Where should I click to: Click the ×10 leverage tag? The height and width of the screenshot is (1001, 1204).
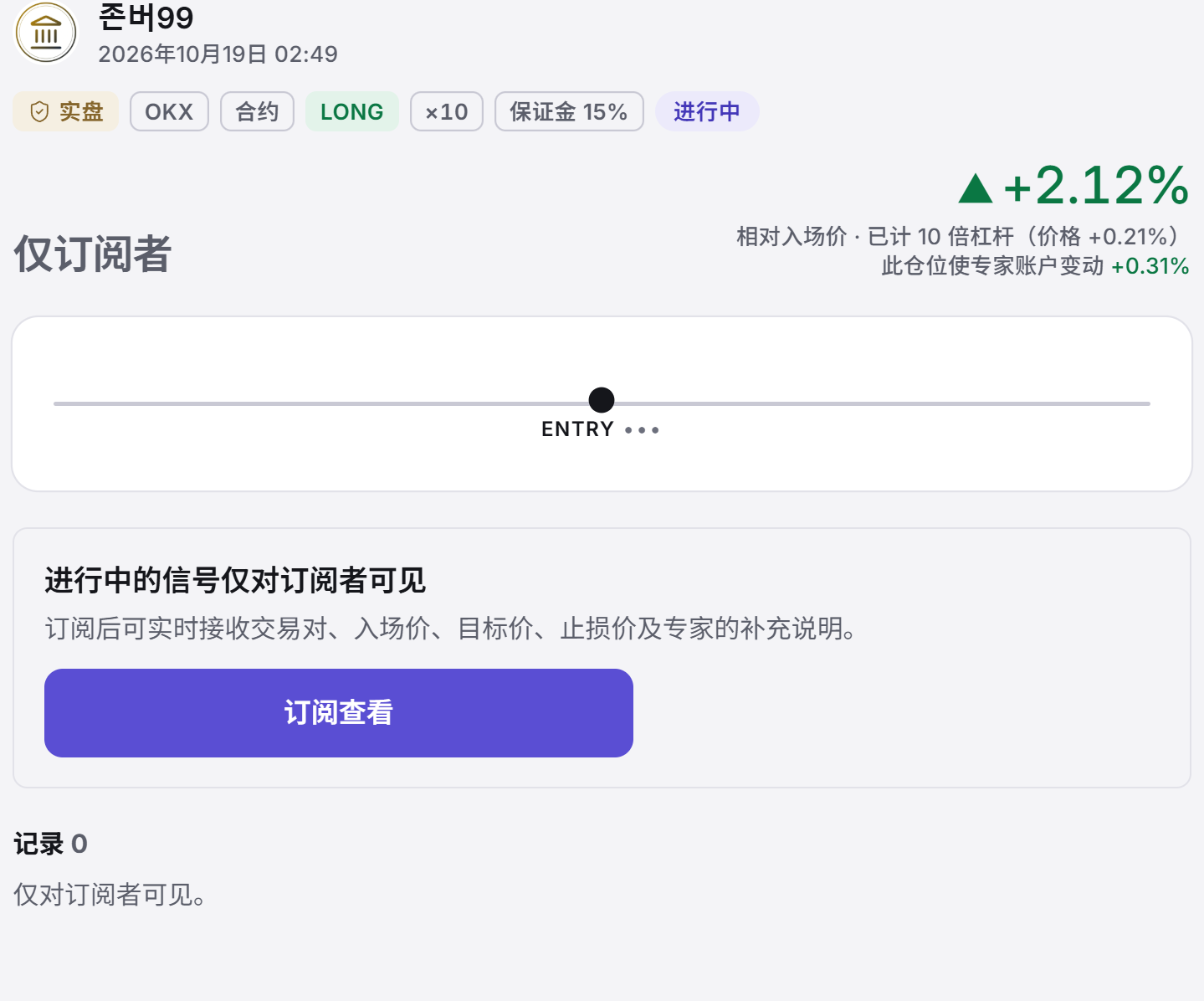447,112
